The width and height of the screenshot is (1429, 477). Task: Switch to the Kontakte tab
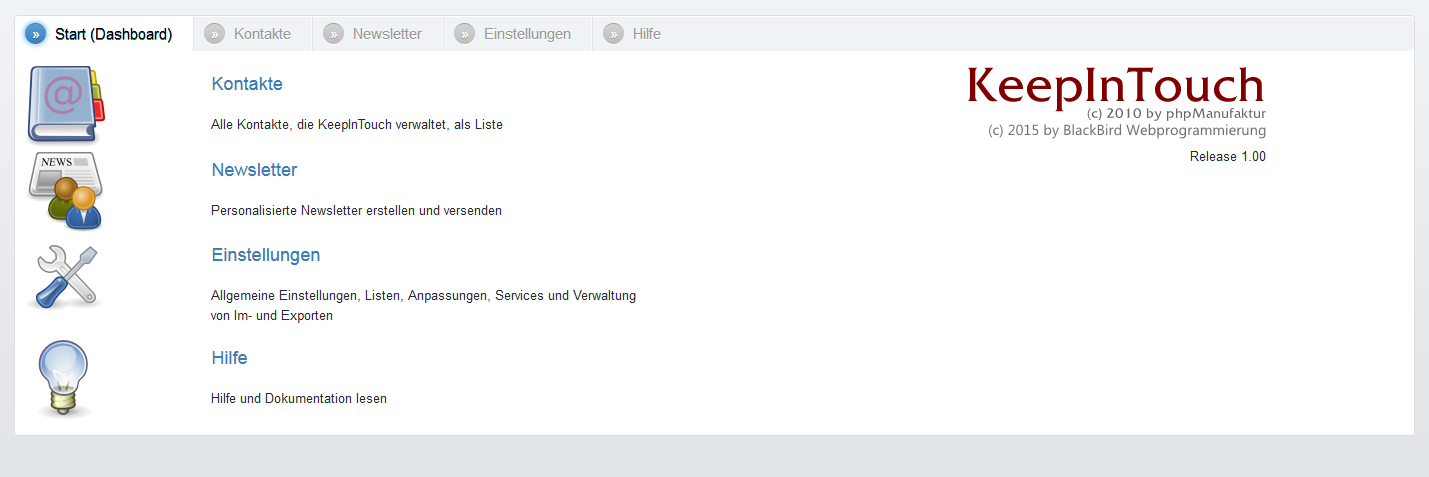[253, 34]
